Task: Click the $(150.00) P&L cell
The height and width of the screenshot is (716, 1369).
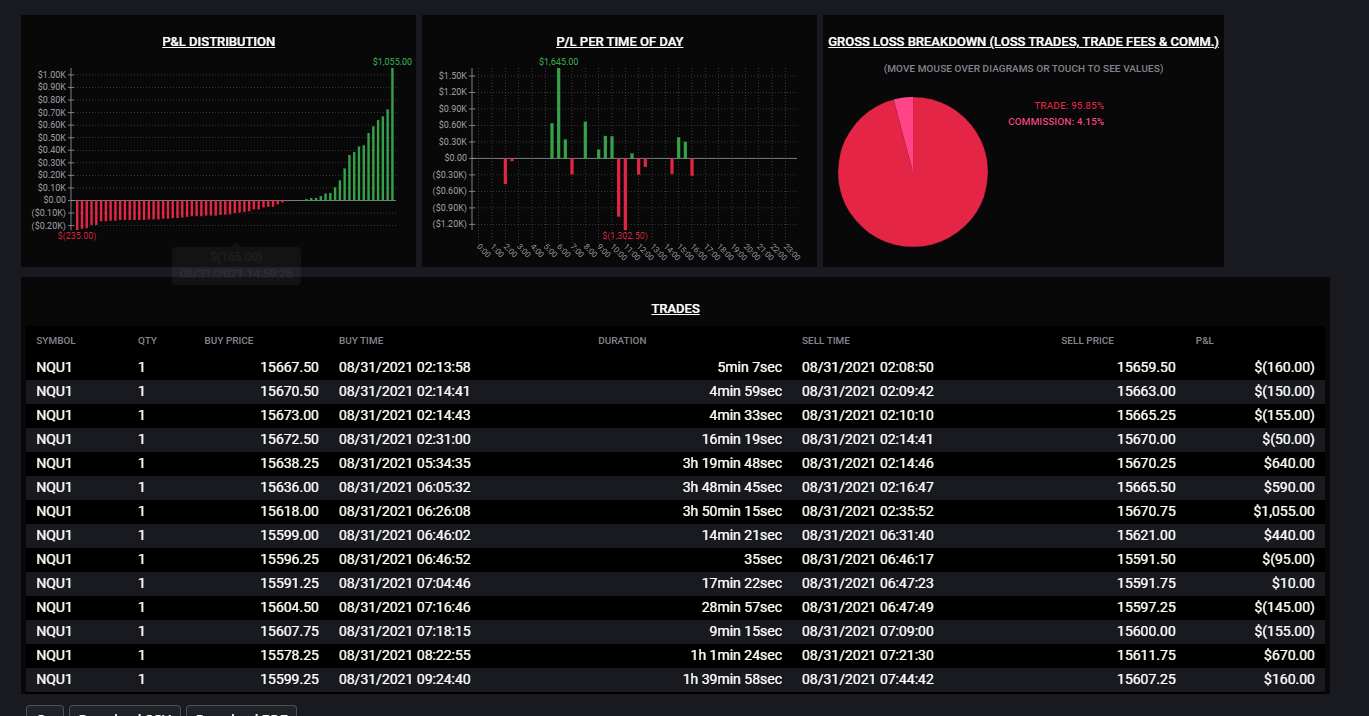Action: tap(1284, 392)
